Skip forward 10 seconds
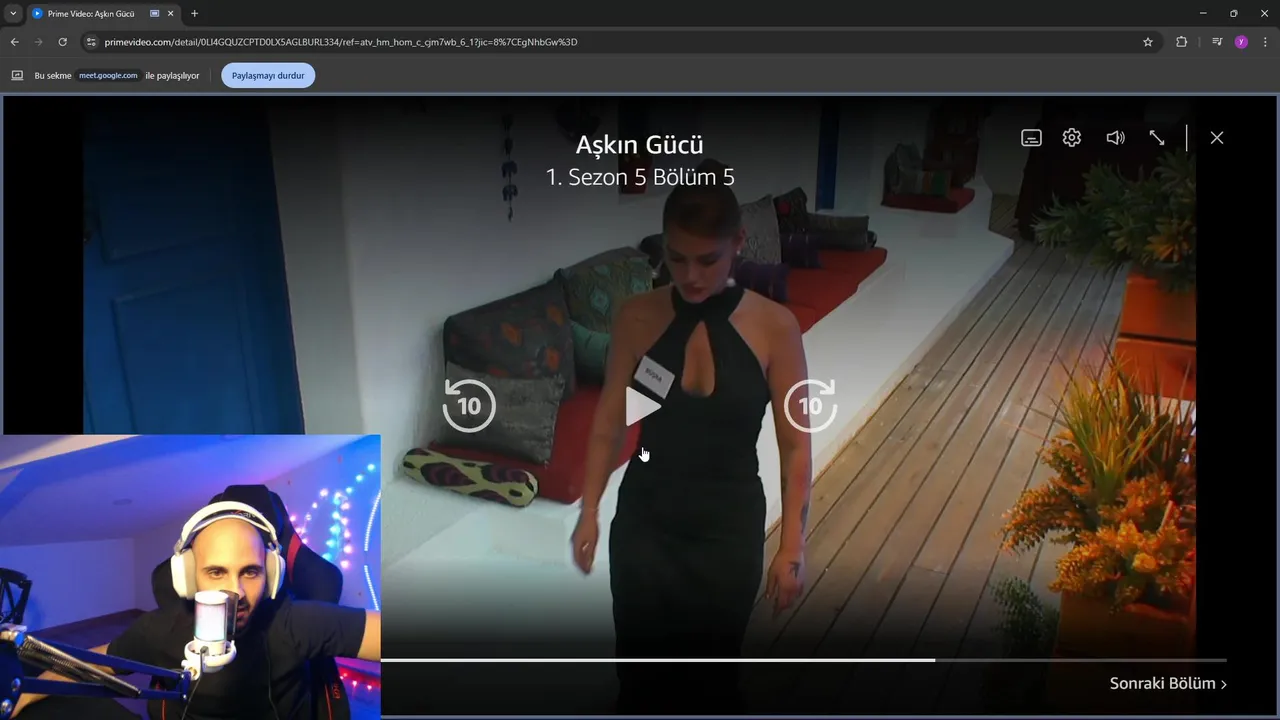The width and height of the screenshot is (1280, 720). coord(810,405)
